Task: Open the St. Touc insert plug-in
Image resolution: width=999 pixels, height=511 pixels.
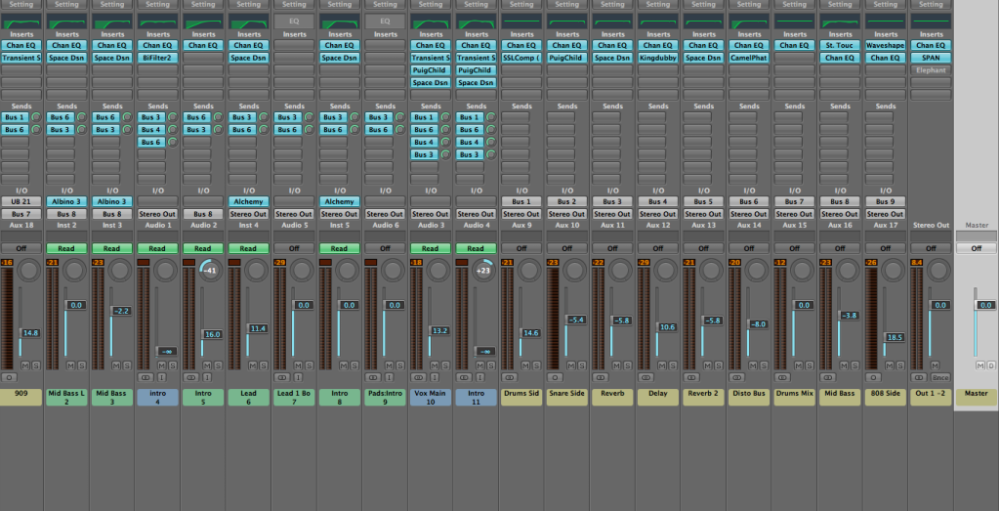Action: [840, 45]
